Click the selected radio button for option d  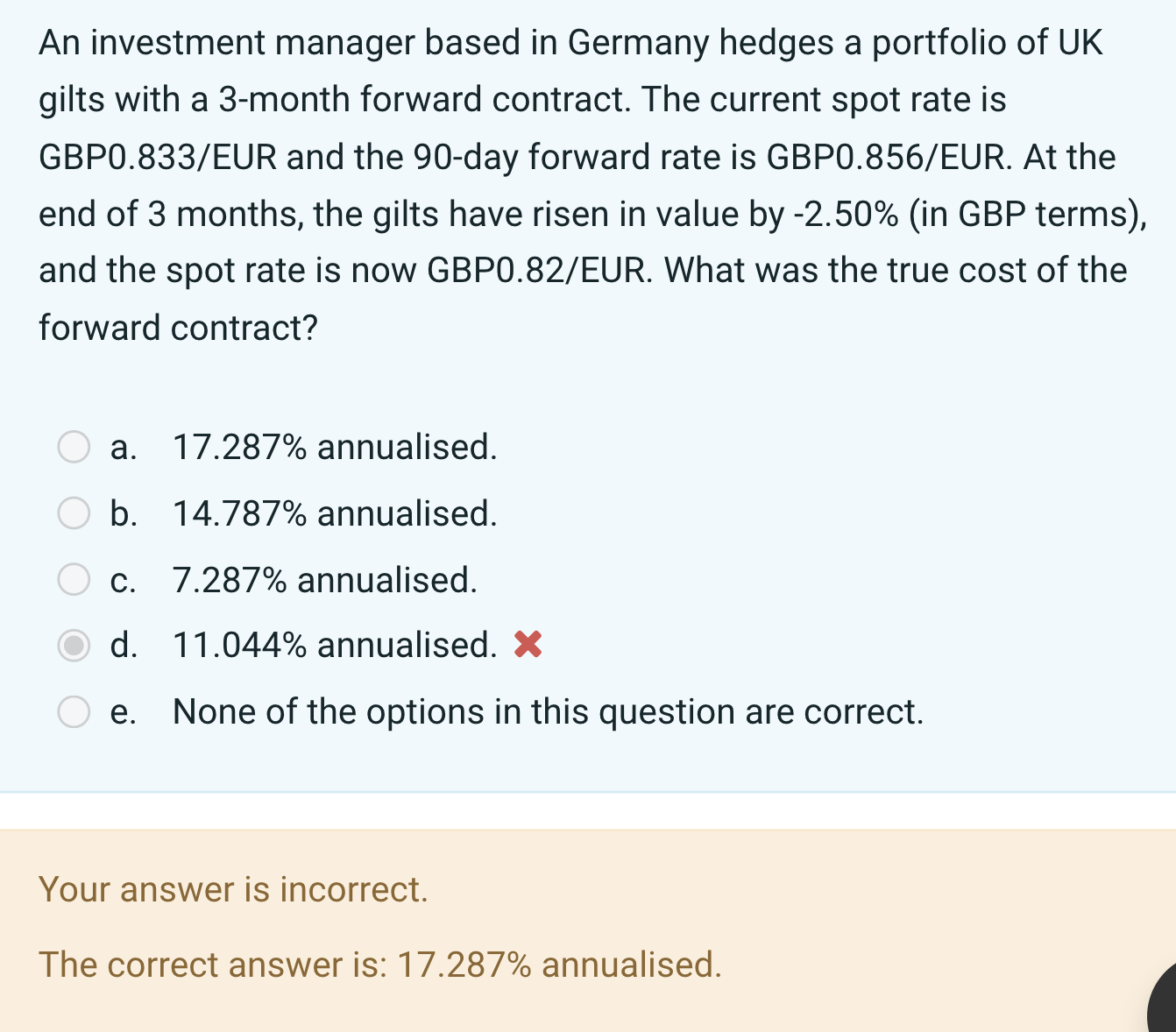pos(74,646)
